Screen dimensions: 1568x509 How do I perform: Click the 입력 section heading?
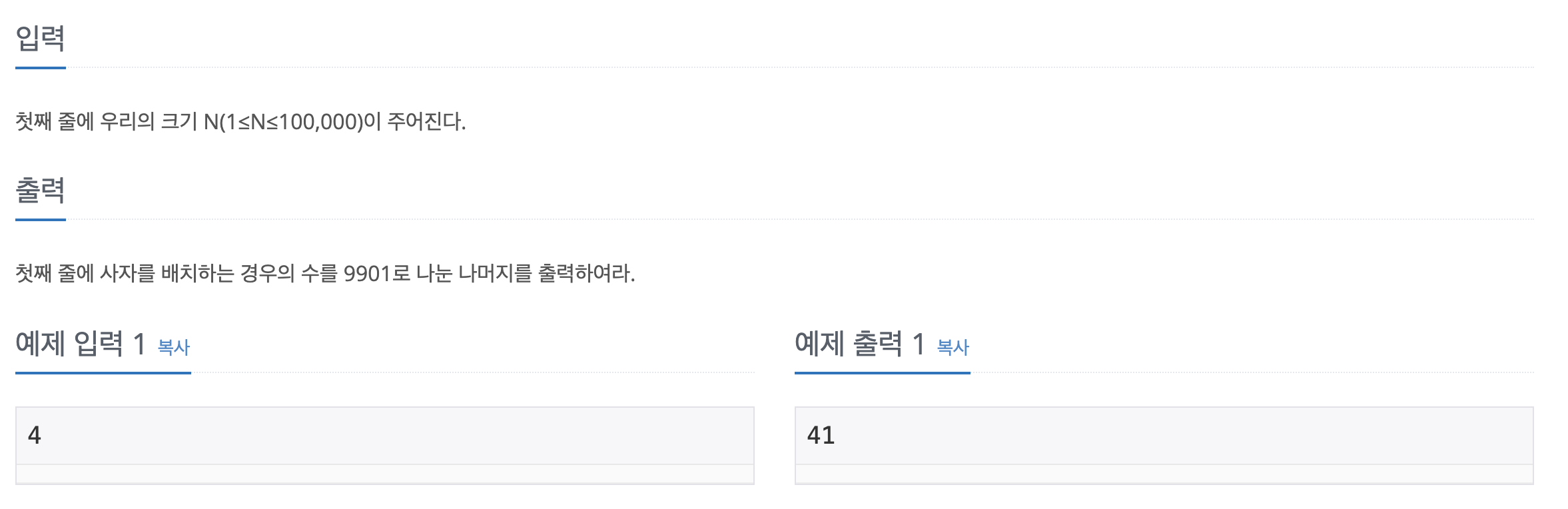pyautogui.click(x=40, y=38)
